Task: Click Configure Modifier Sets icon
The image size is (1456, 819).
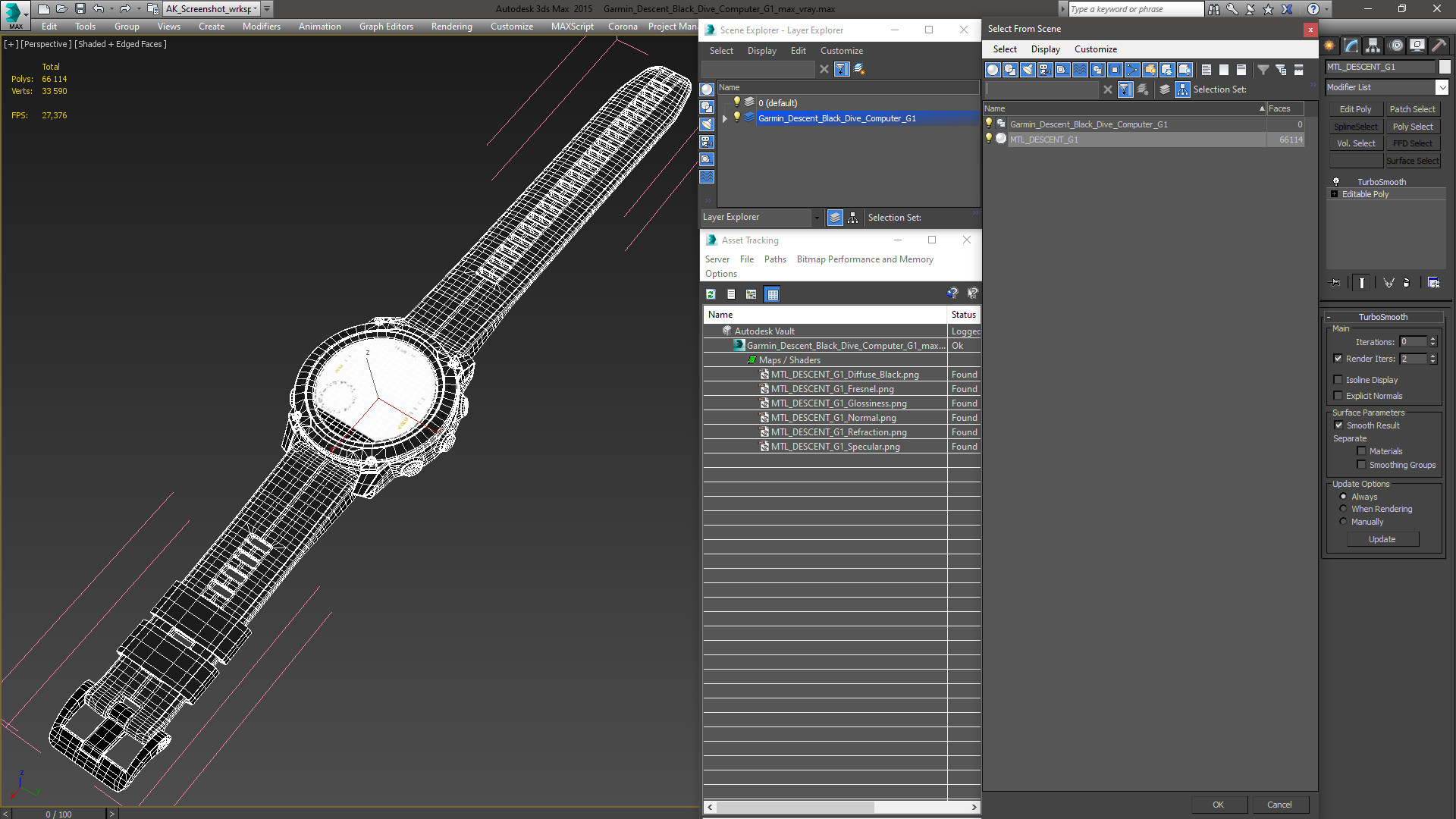Action: [x=1433, y=283]
